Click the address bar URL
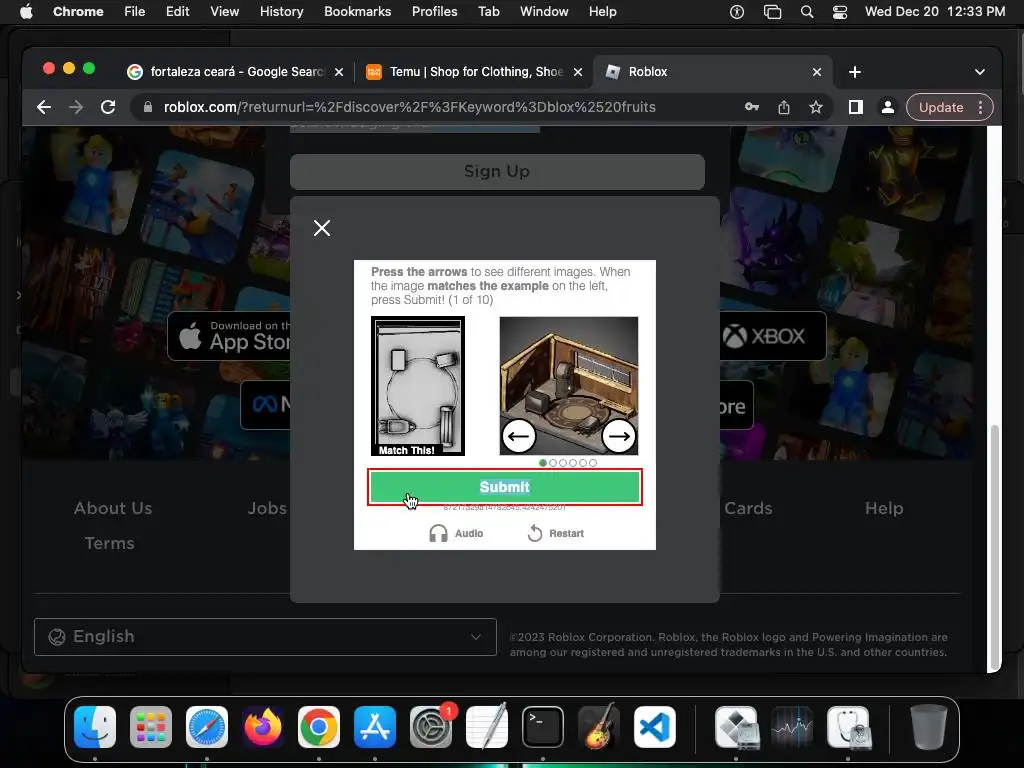The width and height of the screenshot is (1024, 768). pos(409,107)
